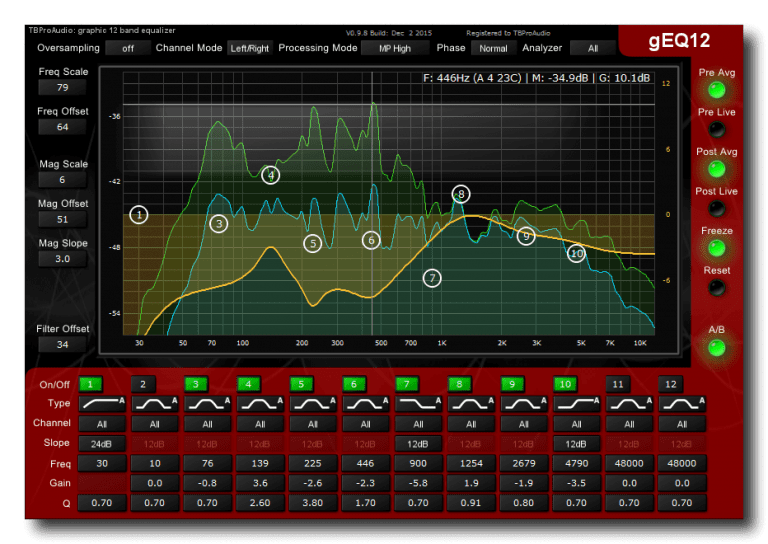768x544 pixels.
Task: Open band 1 Slope dropdown showing 24dB
Action: point(102,444)
